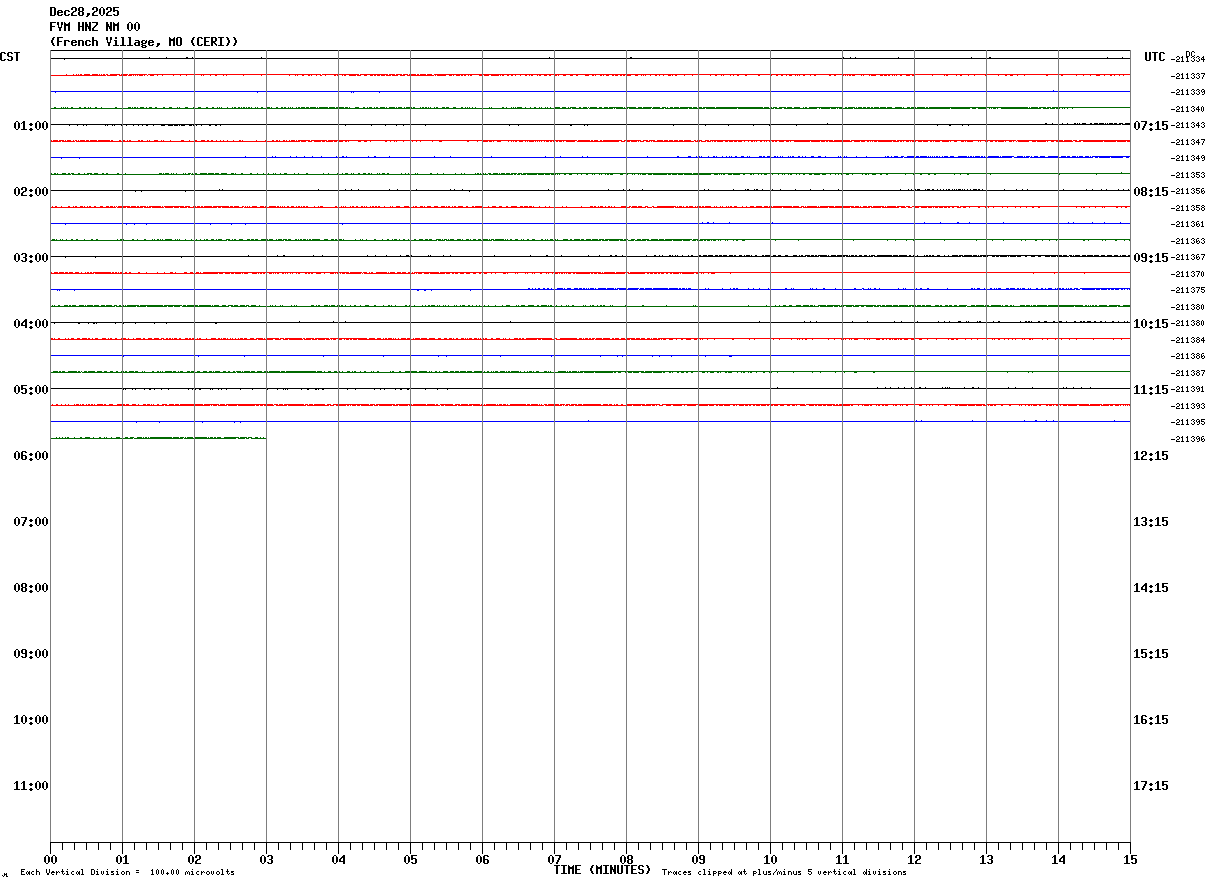Click the DC offset value -211361
Screen dimensions: 1210x886
pyautogui.click(x=1188, y=224)
